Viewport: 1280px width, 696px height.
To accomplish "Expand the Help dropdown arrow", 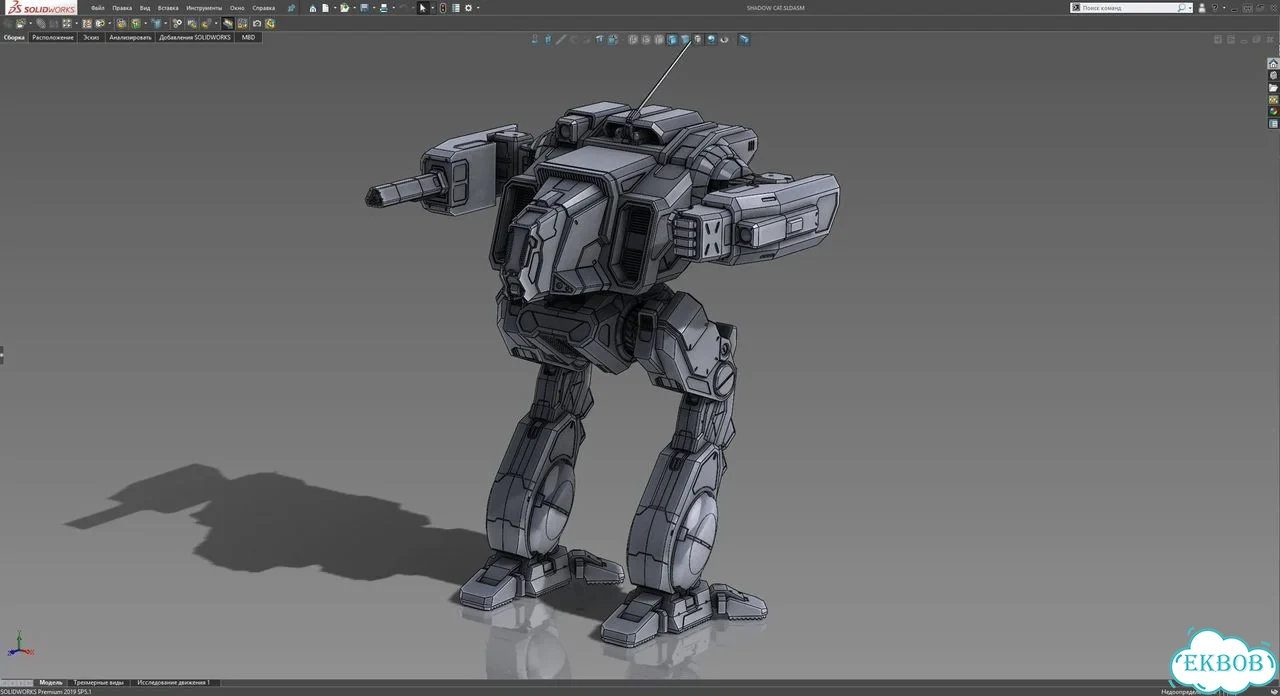I will (1224, 8).
